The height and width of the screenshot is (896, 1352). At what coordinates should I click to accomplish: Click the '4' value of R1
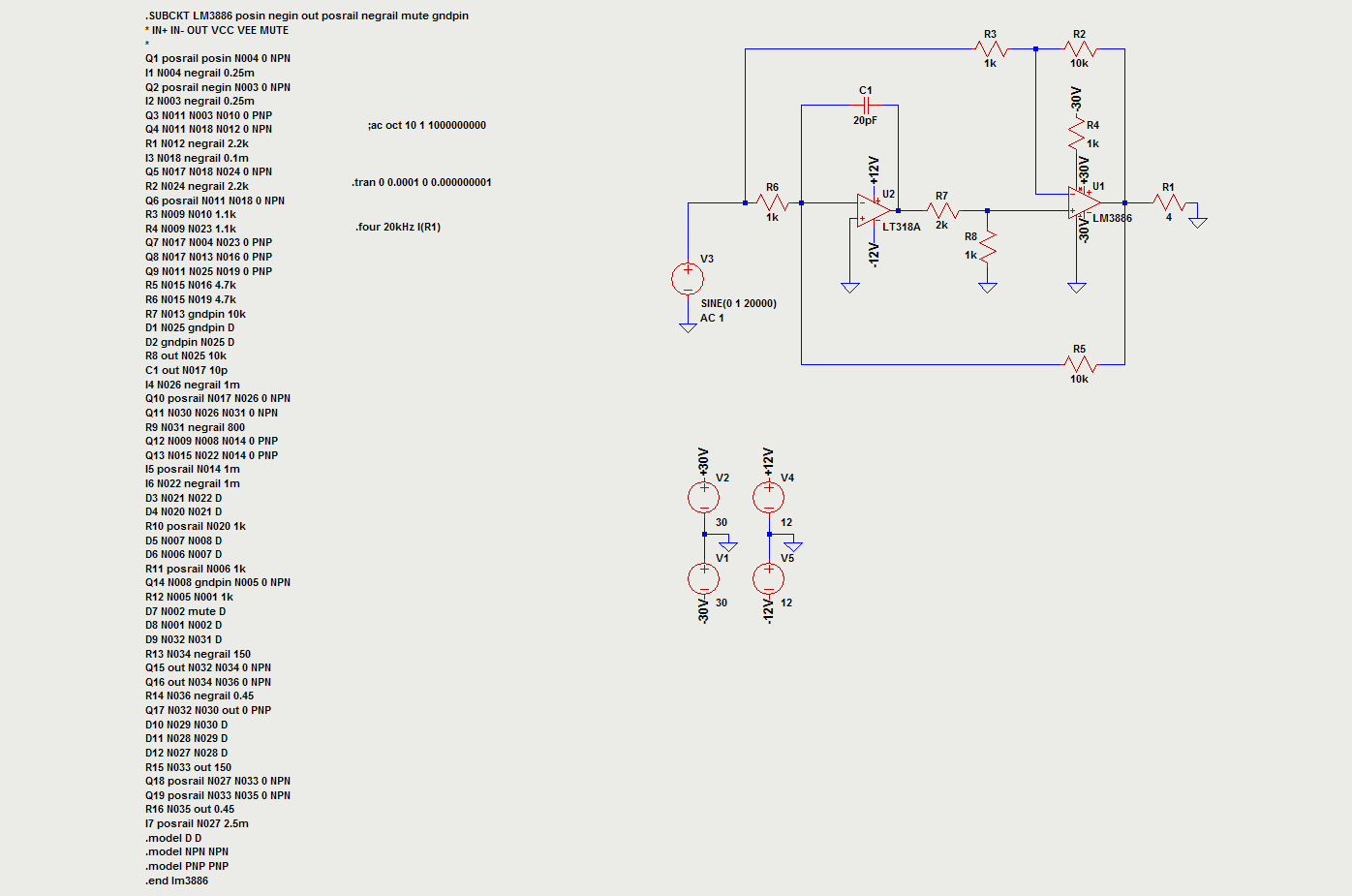(1169, 217)
